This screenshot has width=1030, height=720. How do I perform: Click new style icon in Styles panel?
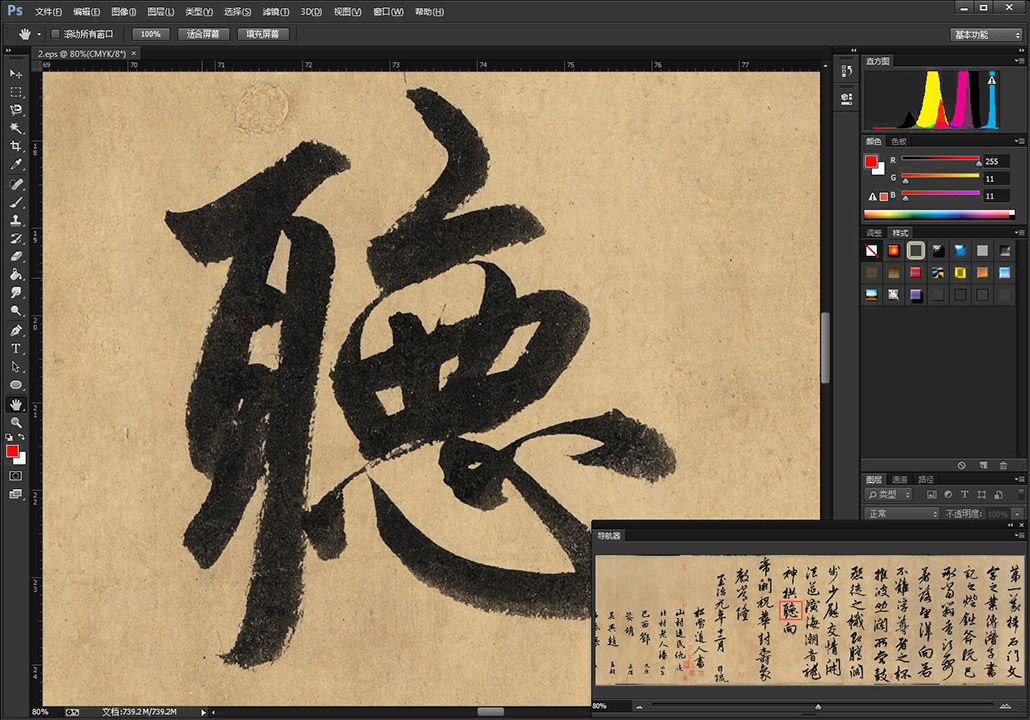[983, 465]
